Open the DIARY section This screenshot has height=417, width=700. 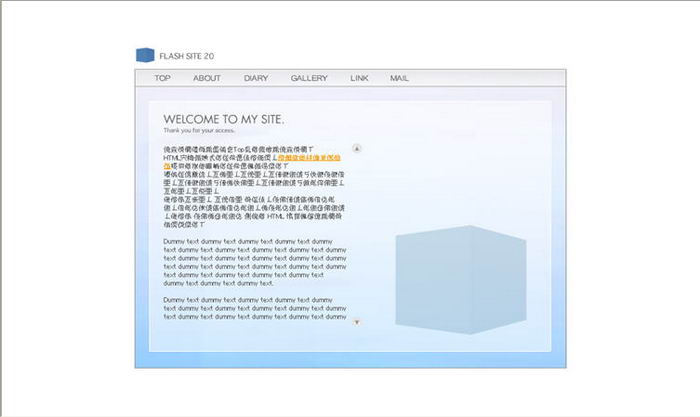(256, 78)
